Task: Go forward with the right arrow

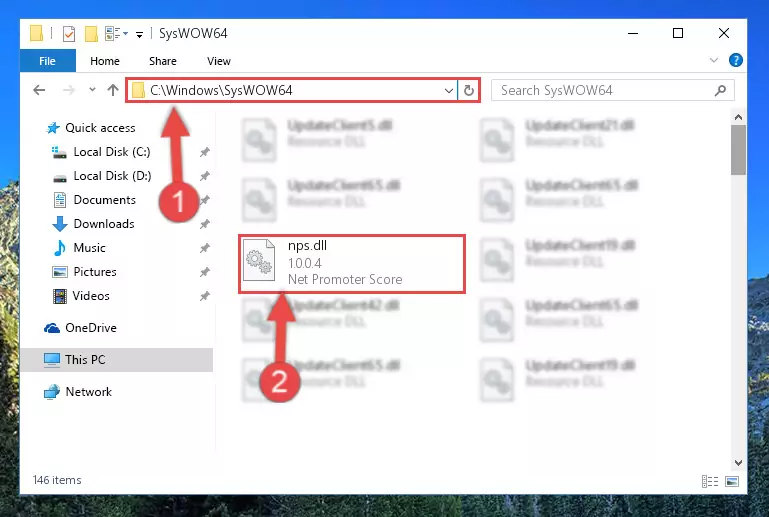Action: click(x=69, y=90)
